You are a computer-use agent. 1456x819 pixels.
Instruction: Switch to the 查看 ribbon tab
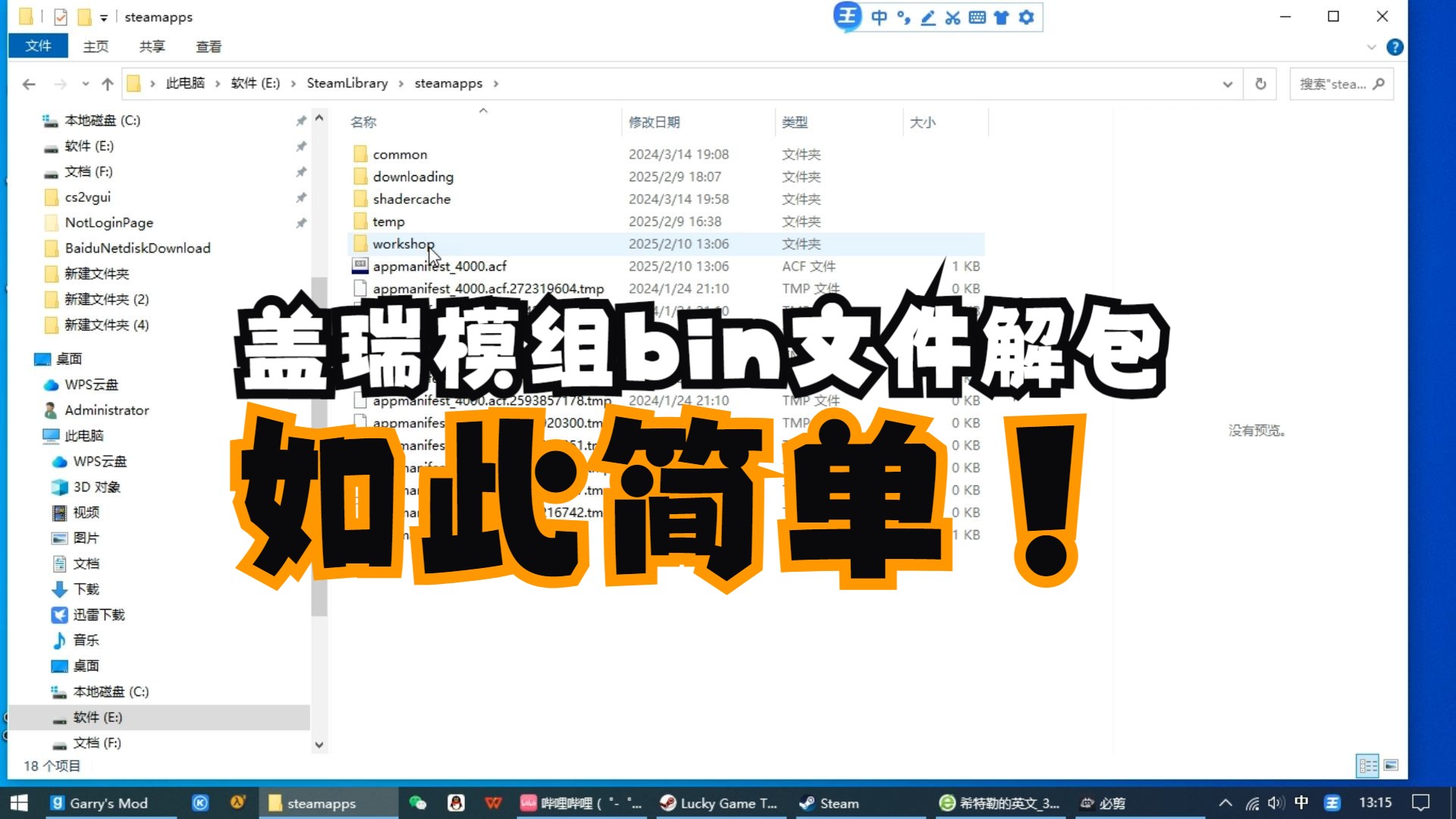(209, 46)
